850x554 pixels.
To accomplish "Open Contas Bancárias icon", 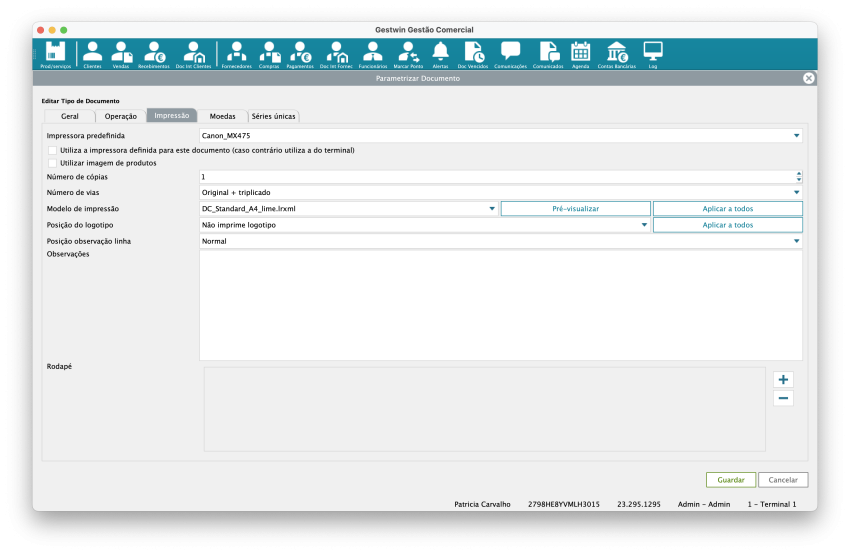I will 616,53.
